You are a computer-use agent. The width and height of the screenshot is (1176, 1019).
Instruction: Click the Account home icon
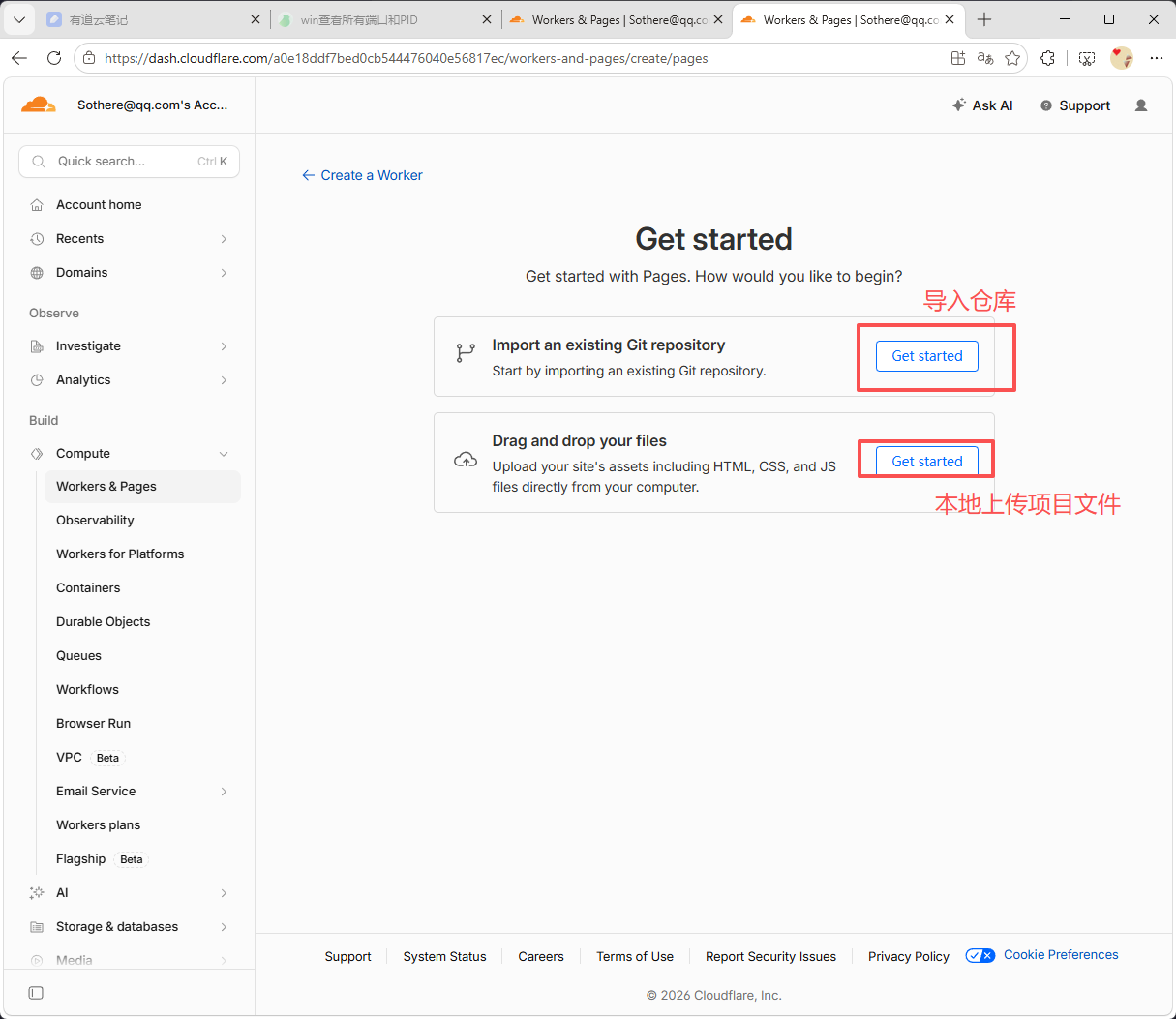pos(37,205)
